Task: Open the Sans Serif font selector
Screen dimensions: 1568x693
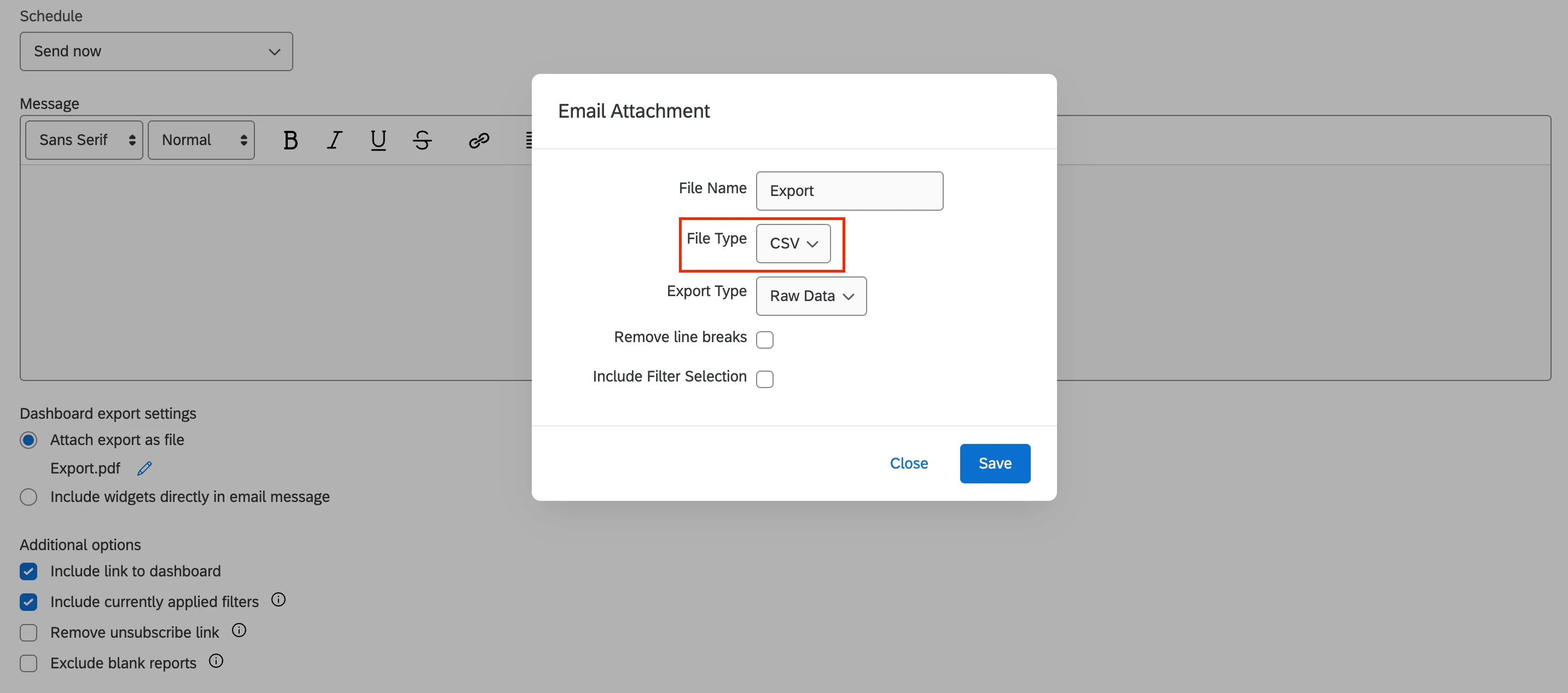Action: click(x=84, y=140)
